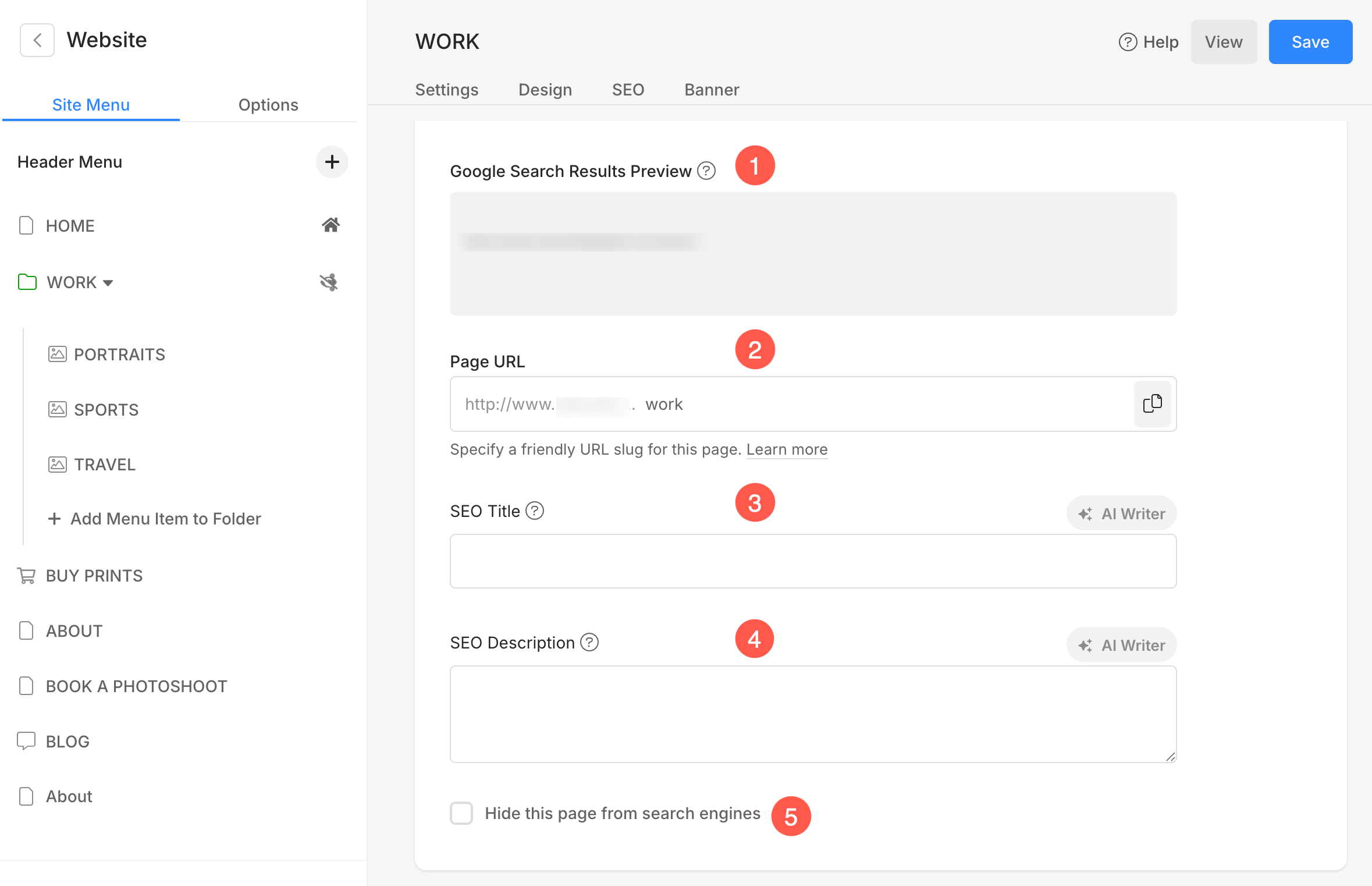The height and width of the screenshot is (886, 1372).
Task: Click the View button
Action: click(1224, 42)
